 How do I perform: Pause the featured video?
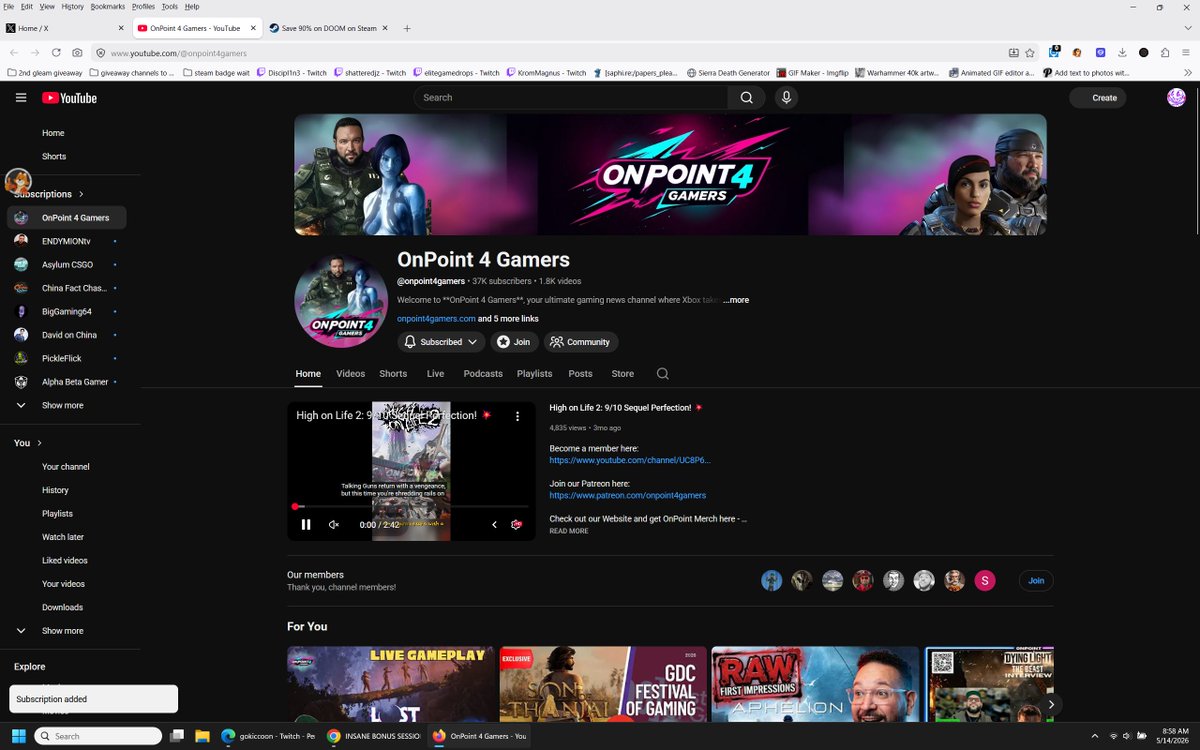coord(306,524)
